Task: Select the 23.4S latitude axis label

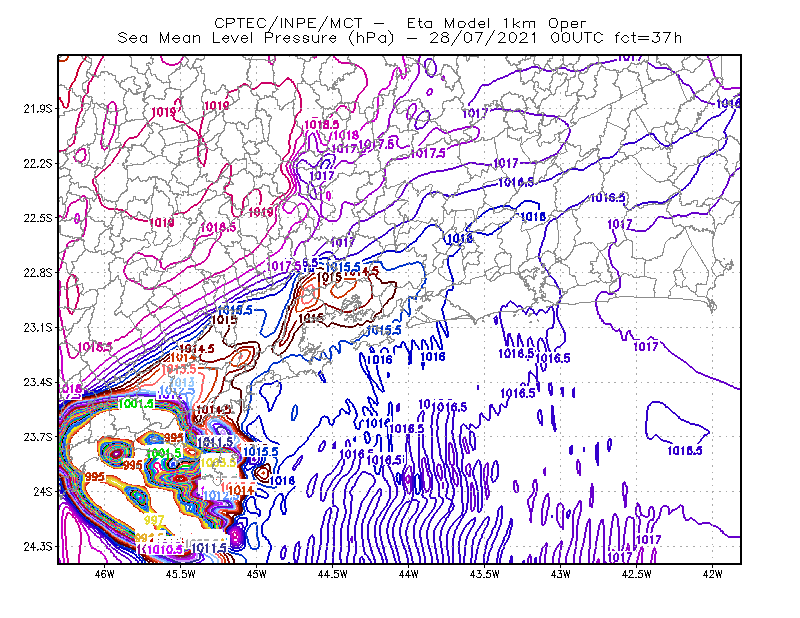Action: [x=37, y=382]
